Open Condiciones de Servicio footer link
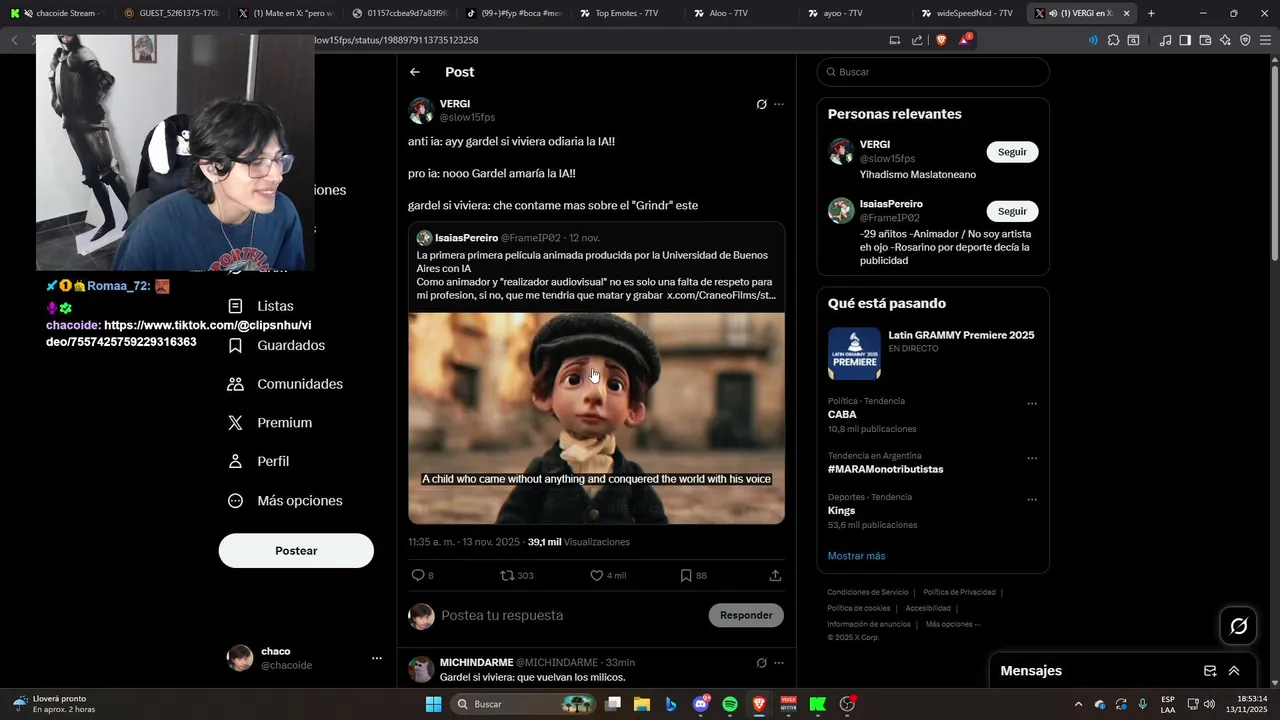The width and height of the screenshot is (1280, 720). (867, 592)
